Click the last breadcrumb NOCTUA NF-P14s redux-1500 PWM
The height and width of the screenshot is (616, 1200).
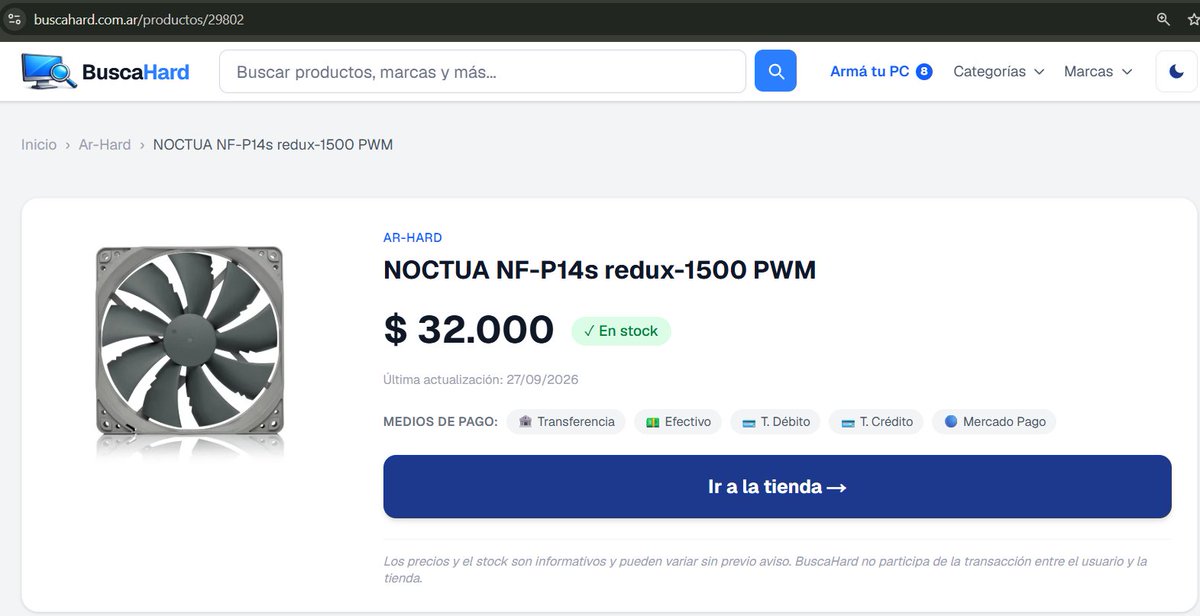coord(273,145)
